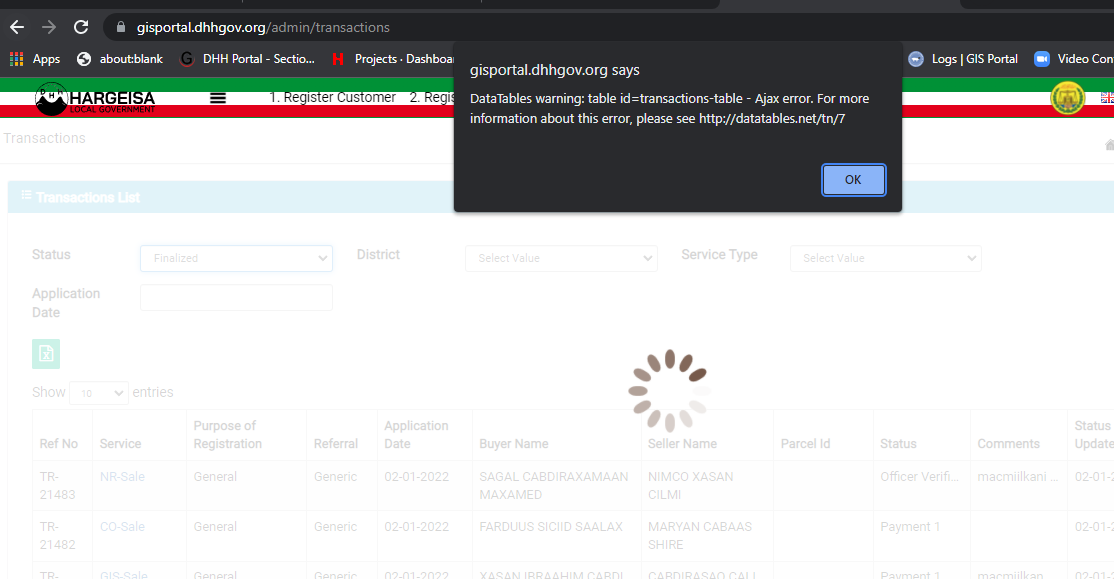Click the Transactions page title
The width and height of the screenshot is (1114, 579).
[44, 139]
